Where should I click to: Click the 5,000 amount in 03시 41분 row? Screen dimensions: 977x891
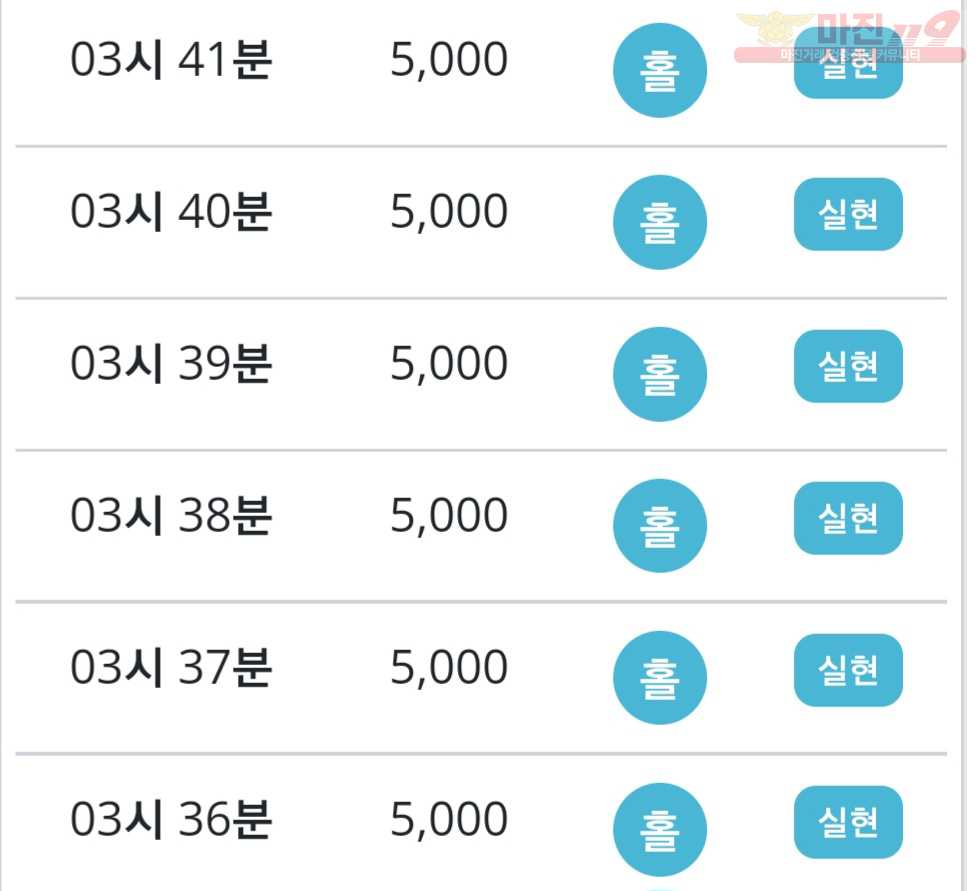tap(449, 60)
